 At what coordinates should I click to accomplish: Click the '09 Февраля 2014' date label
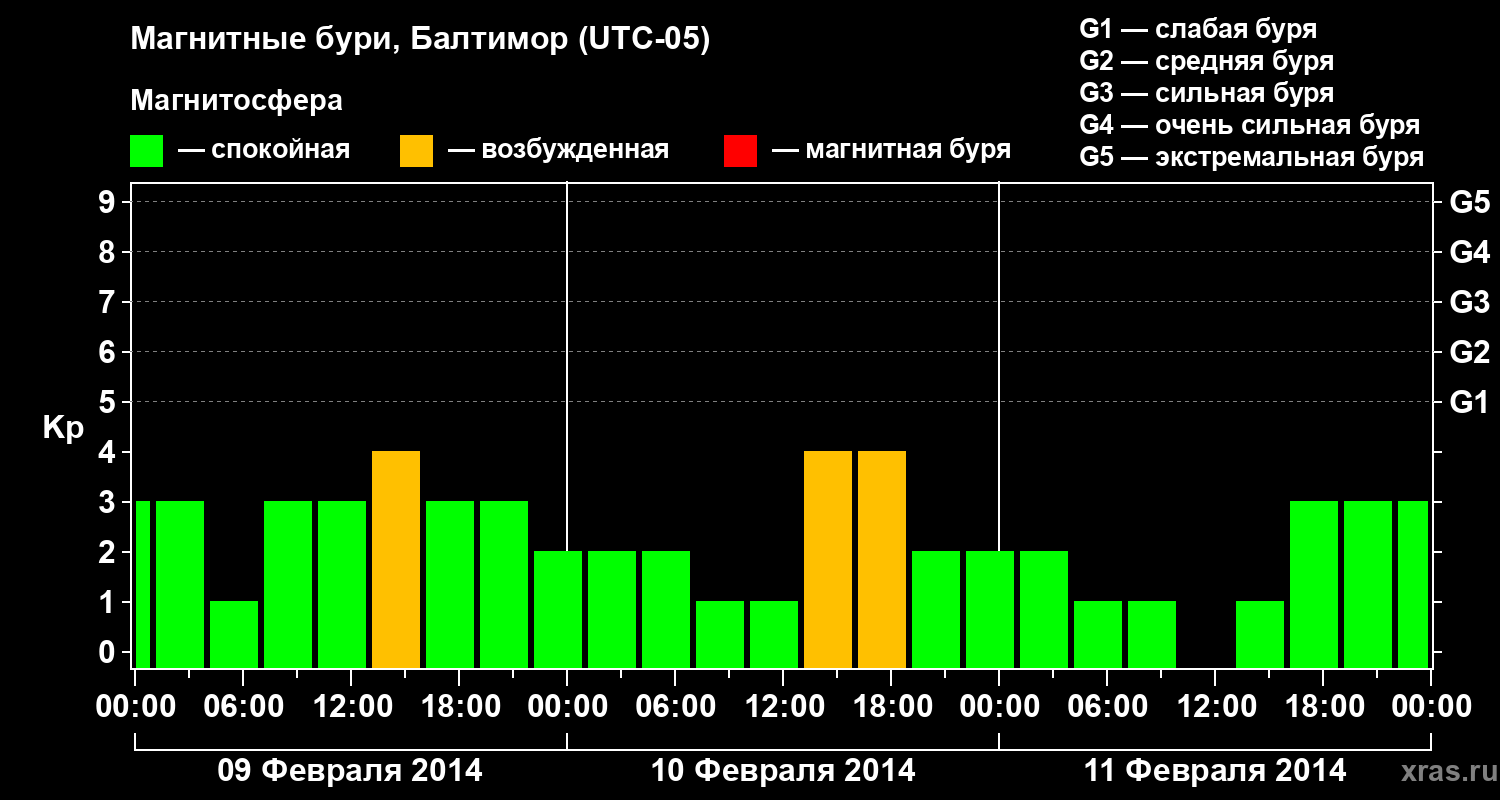pyautogui.click(x=350, y=771)
